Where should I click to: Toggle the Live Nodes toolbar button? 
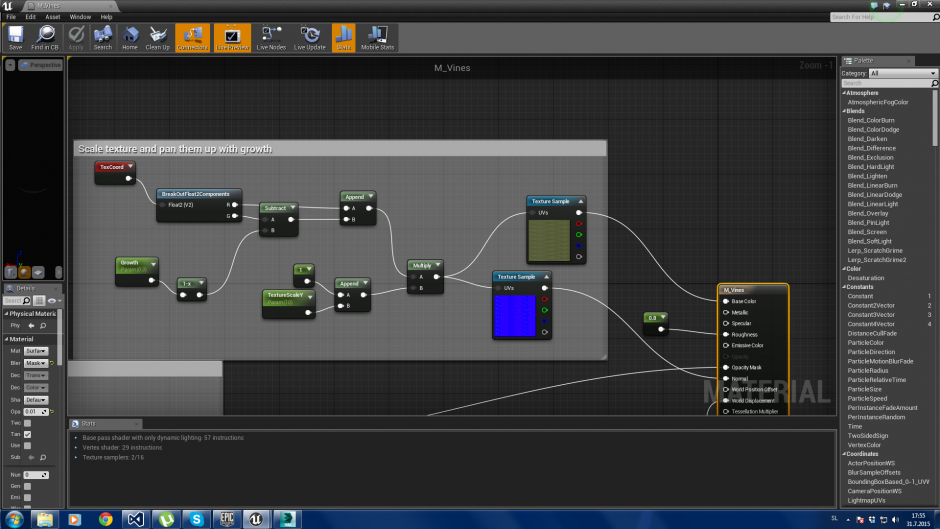pos(271,38)
